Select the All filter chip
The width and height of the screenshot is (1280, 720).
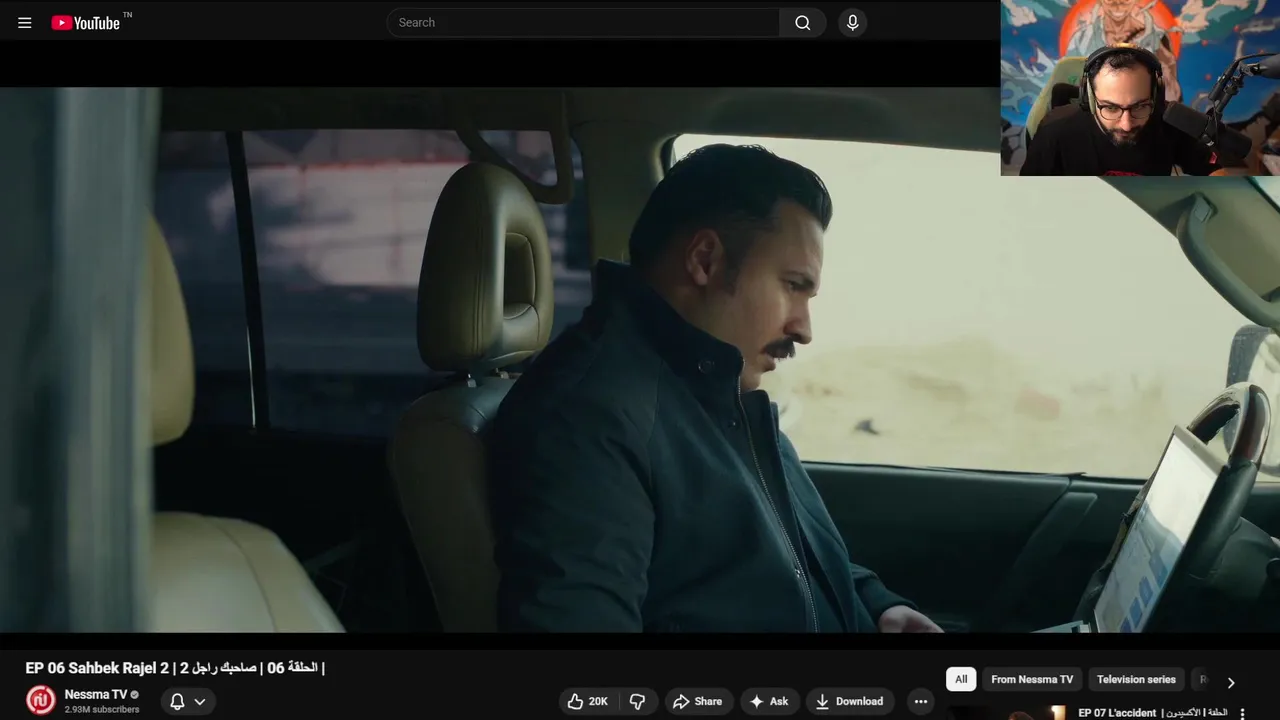coord(961,679)
